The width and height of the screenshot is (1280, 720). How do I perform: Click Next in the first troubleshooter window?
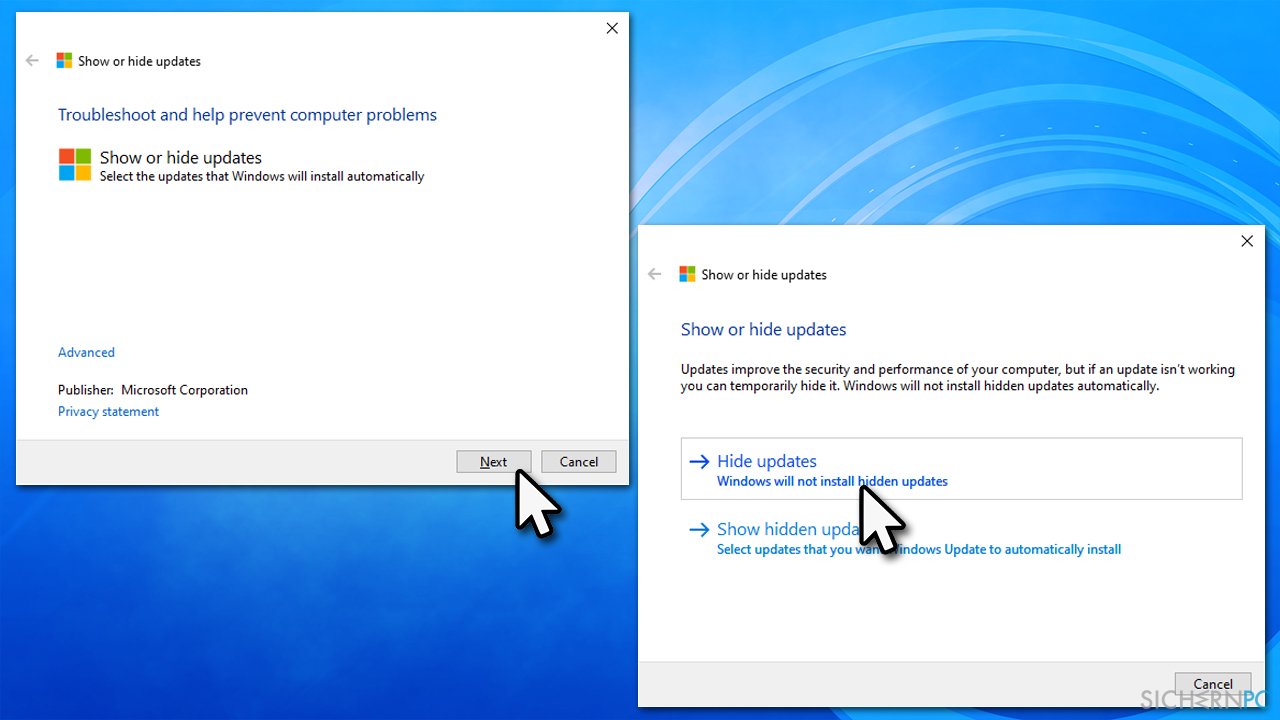click(493, 462)
